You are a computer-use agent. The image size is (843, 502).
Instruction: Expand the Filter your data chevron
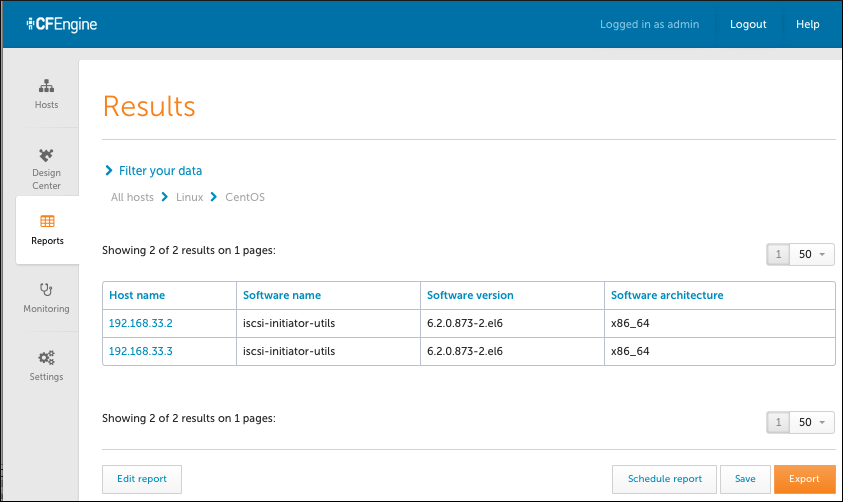coord(109,170)
